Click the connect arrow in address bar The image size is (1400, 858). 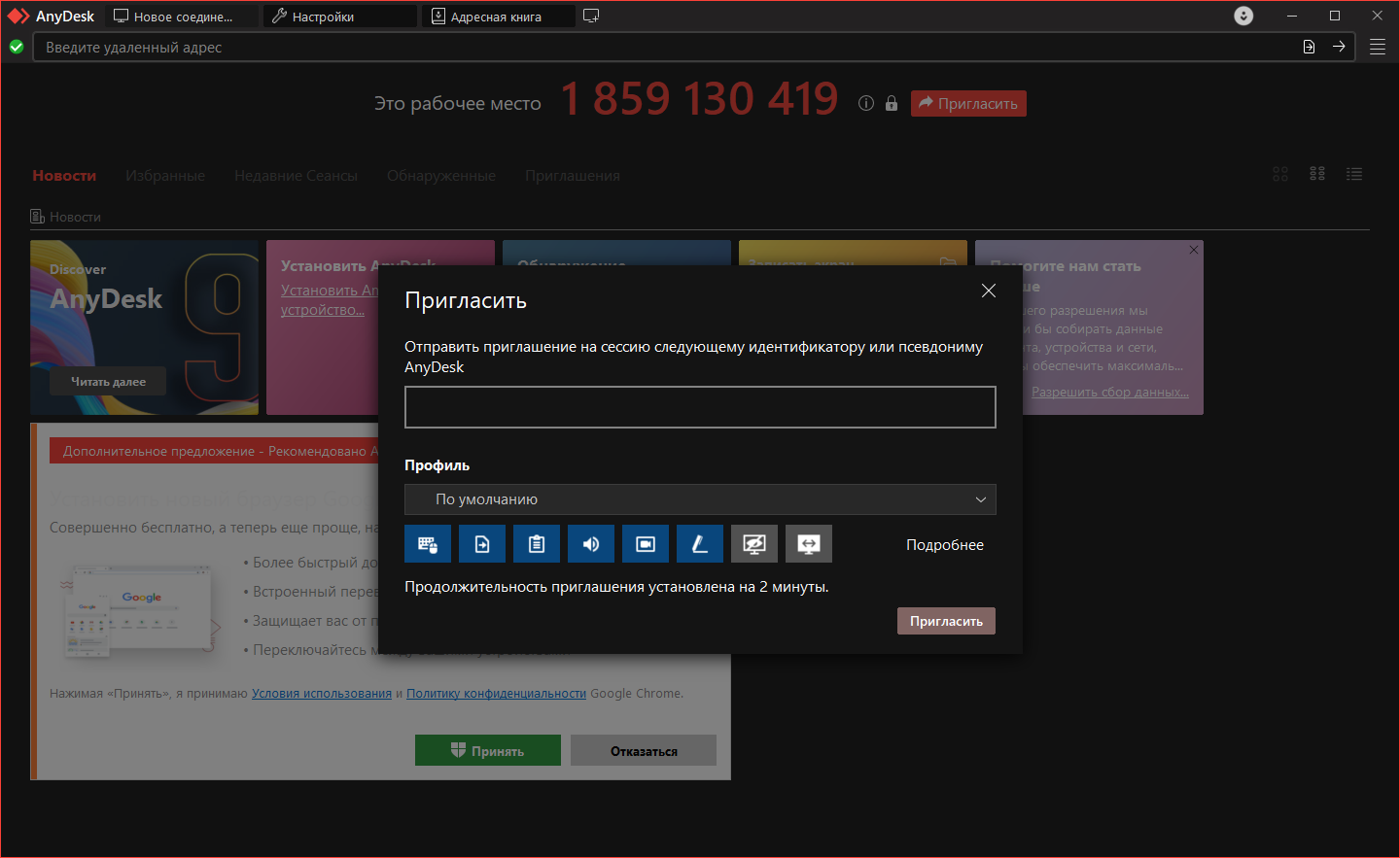pyautogui.click(x=1339, y=47)
